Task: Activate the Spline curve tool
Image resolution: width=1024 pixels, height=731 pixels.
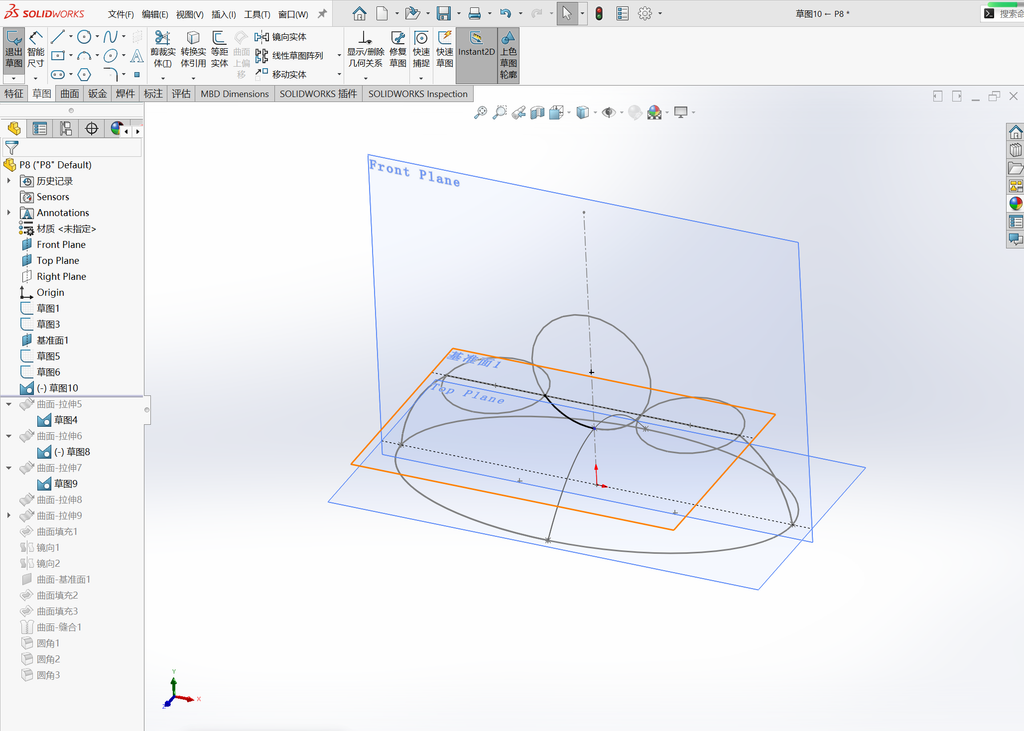Action: point(110,37)
